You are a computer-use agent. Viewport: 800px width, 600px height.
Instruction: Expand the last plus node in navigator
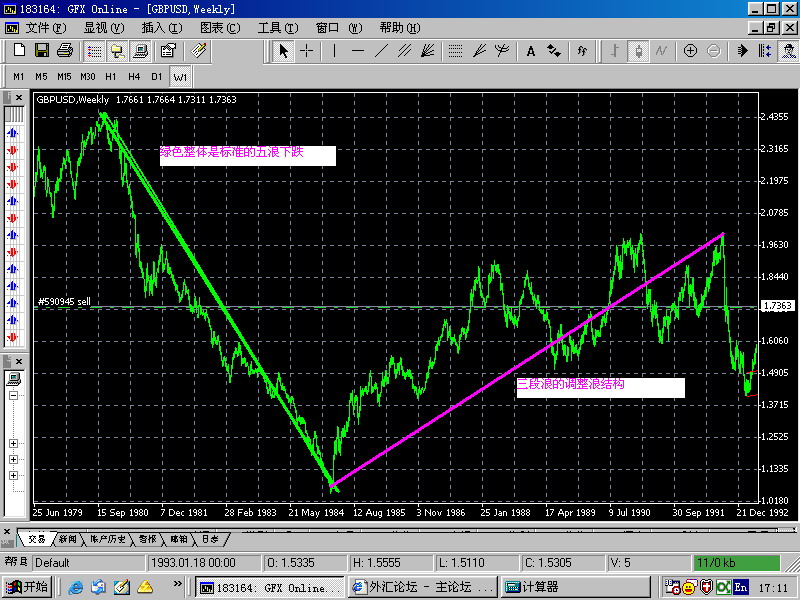(x=13, y=475)
